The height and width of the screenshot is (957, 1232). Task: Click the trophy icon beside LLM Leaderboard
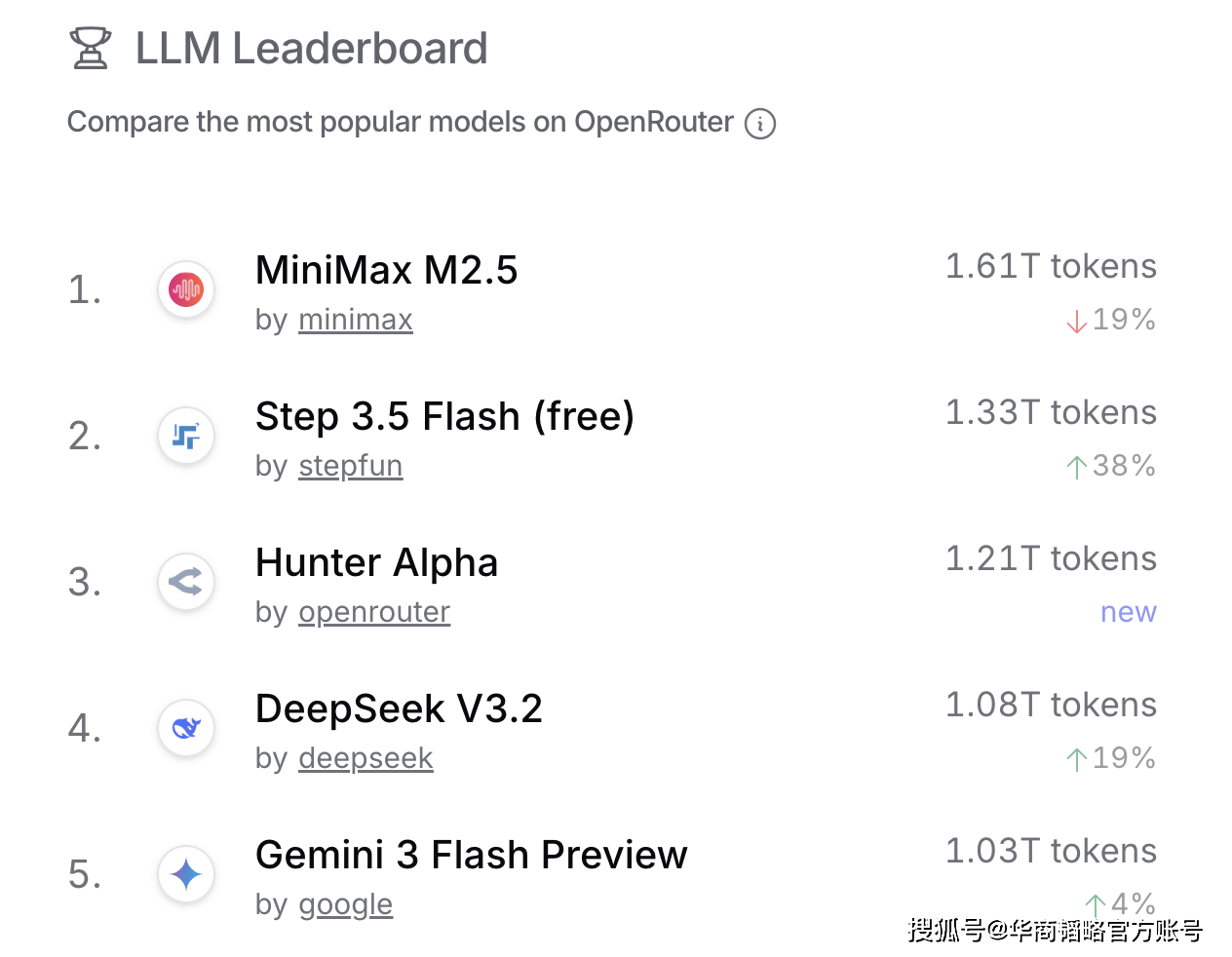click(91, 49)
